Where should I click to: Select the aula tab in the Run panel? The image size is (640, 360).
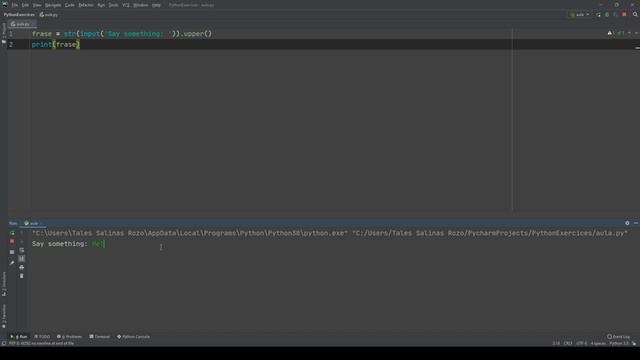click(34, 223)
